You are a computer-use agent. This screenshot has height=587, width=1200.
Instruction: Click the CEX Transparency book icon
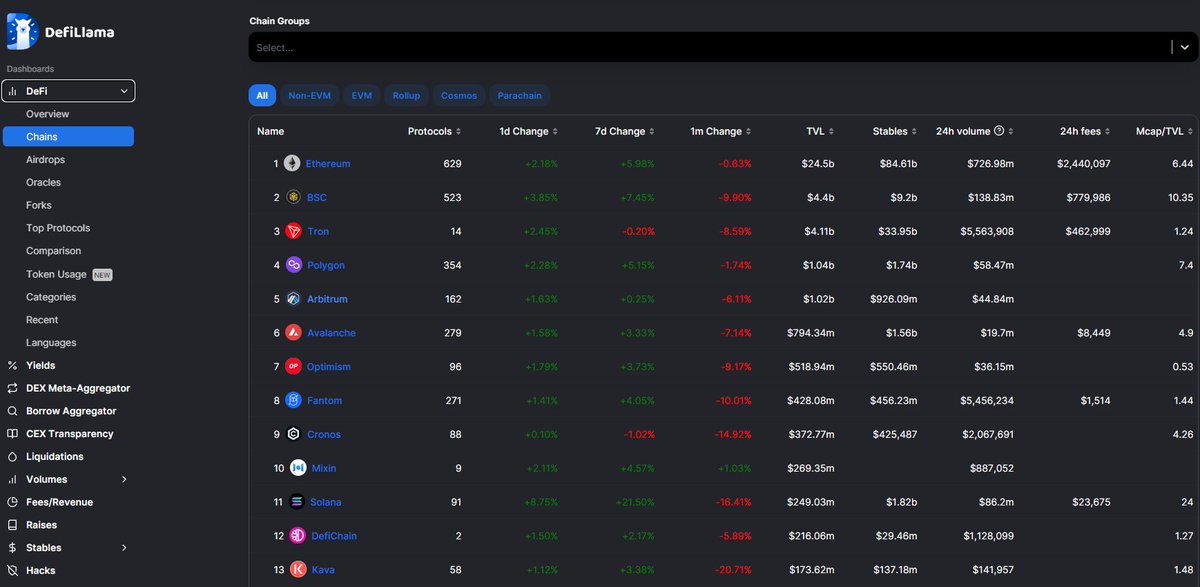pyautogui.click(x=12, y=434)
